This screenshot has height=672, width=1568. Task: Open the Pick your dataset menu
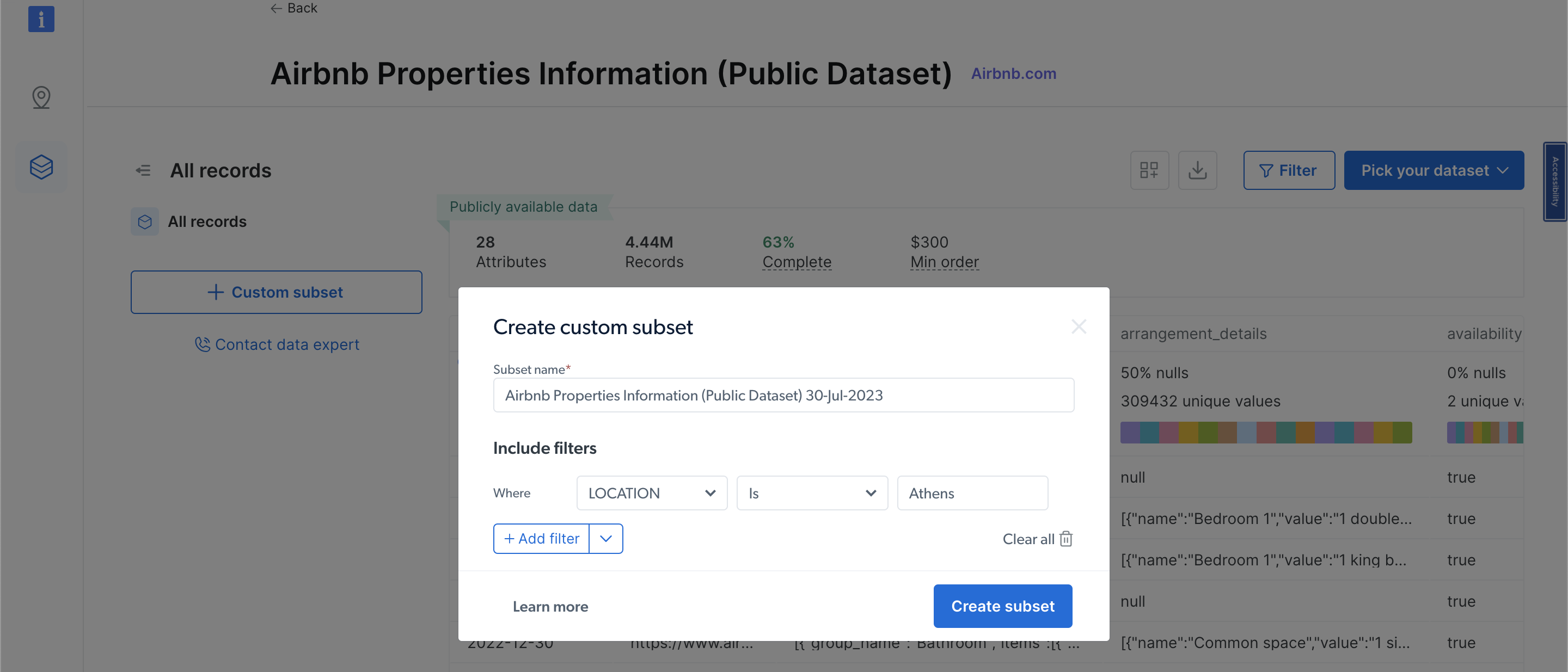(x=1434, y=170)
